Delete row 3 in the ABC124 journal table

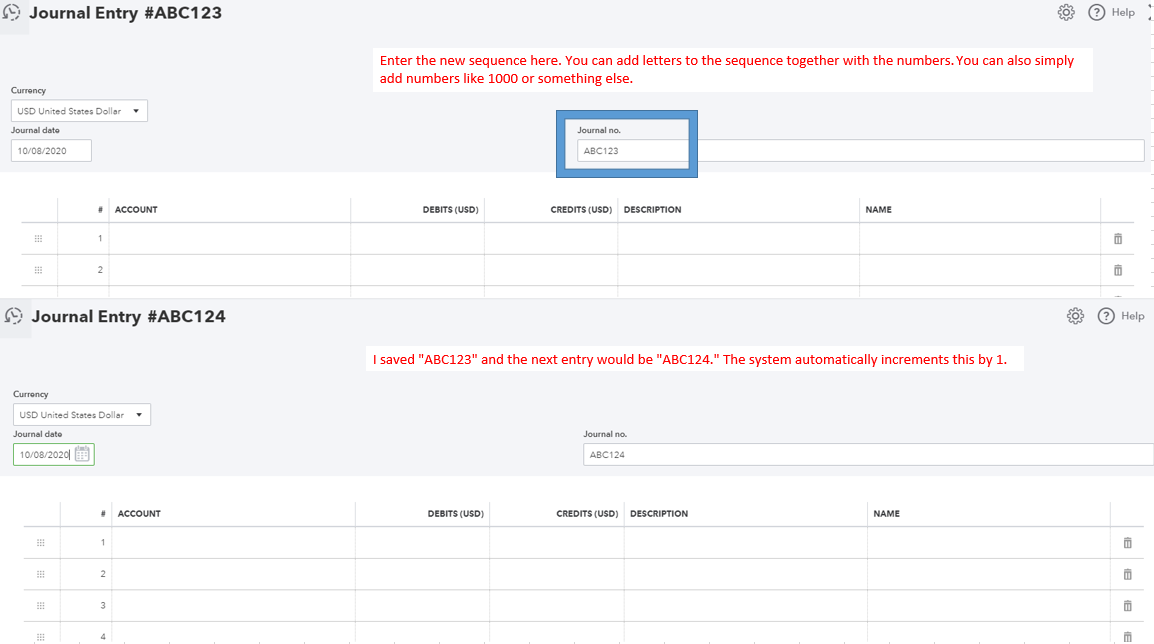(x=1128, y=606)
